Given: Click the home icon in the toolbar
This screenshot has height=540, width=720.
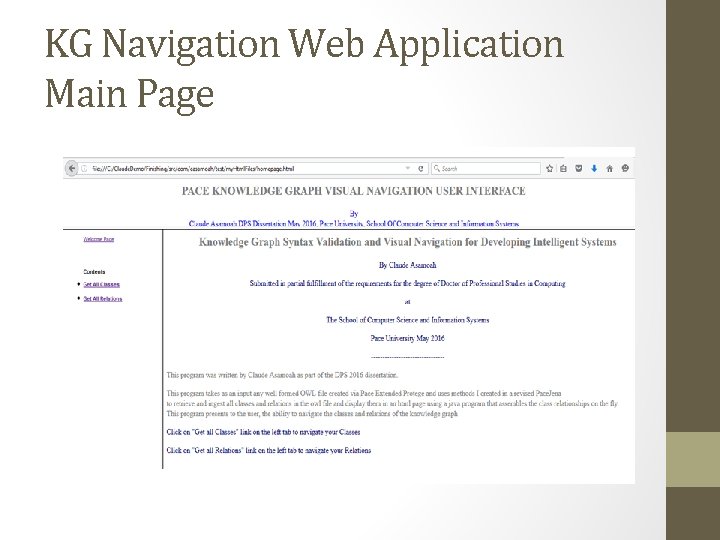Looking at the screenshot, I should click(609, 169).
